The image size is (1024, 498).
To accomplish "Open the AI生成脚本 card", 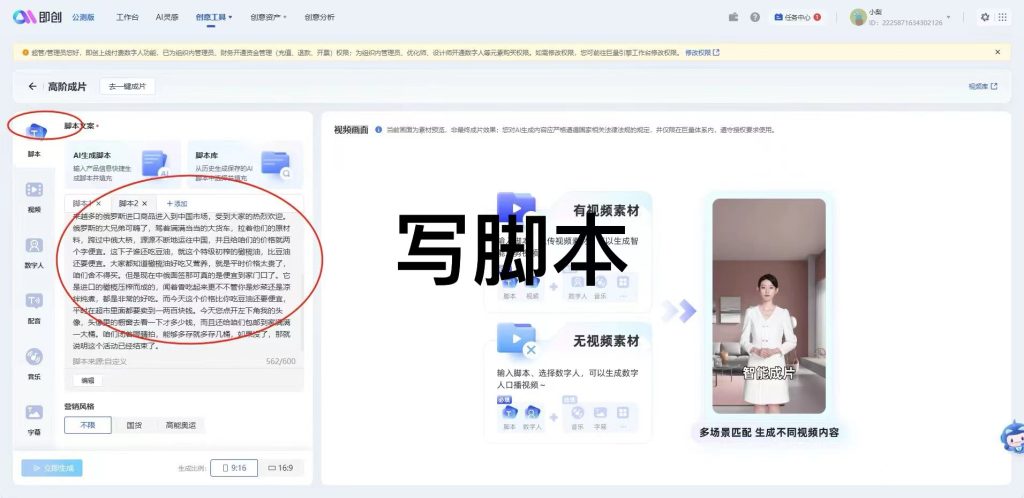I will tap(123, 164).
